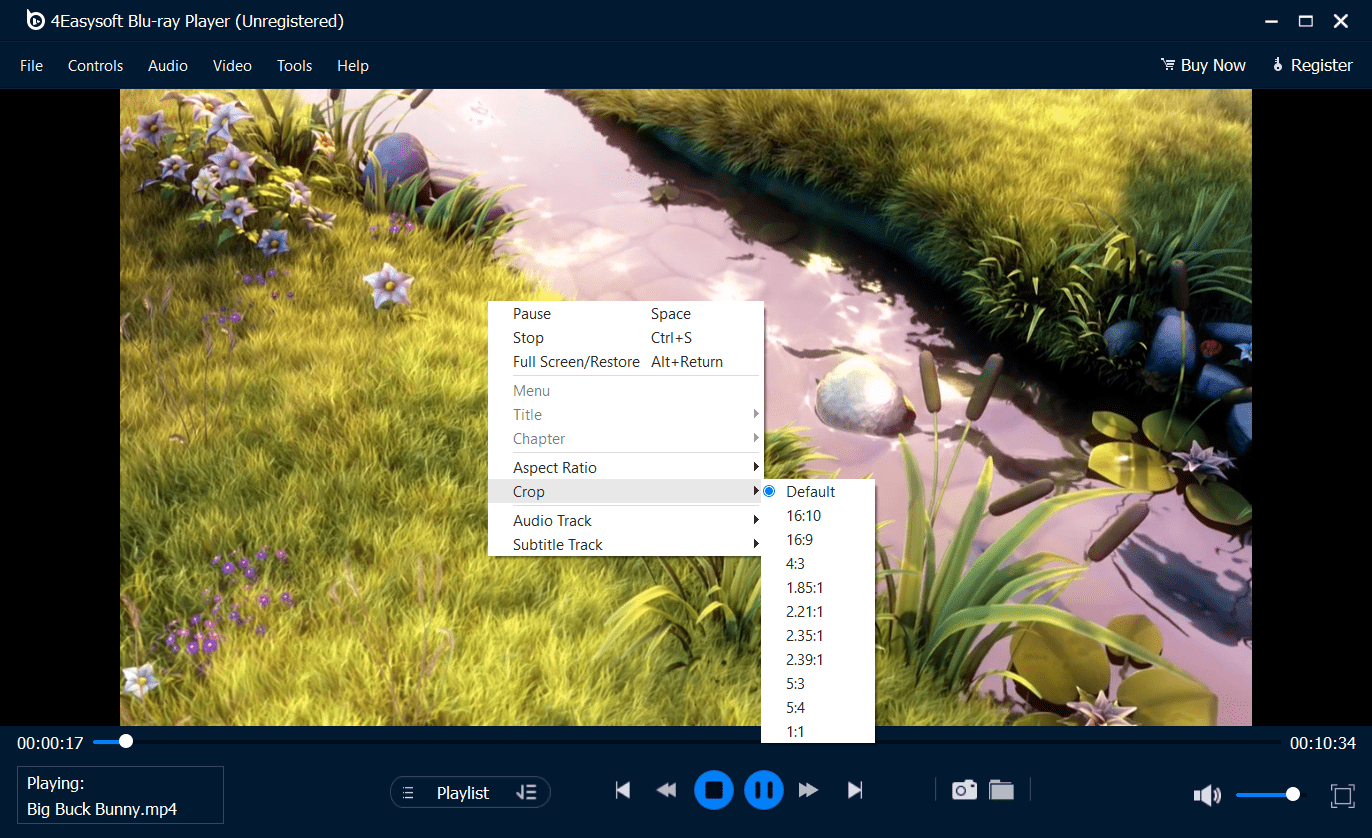Stop video playback button

714,791
